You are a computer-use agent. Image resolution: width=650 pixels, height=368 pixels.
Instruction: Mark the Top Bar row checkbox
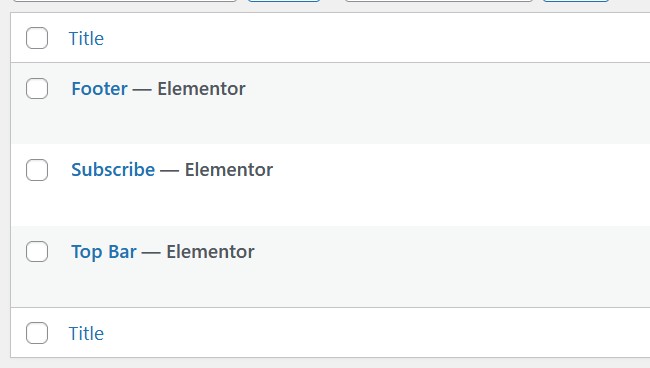coord(37,251)
